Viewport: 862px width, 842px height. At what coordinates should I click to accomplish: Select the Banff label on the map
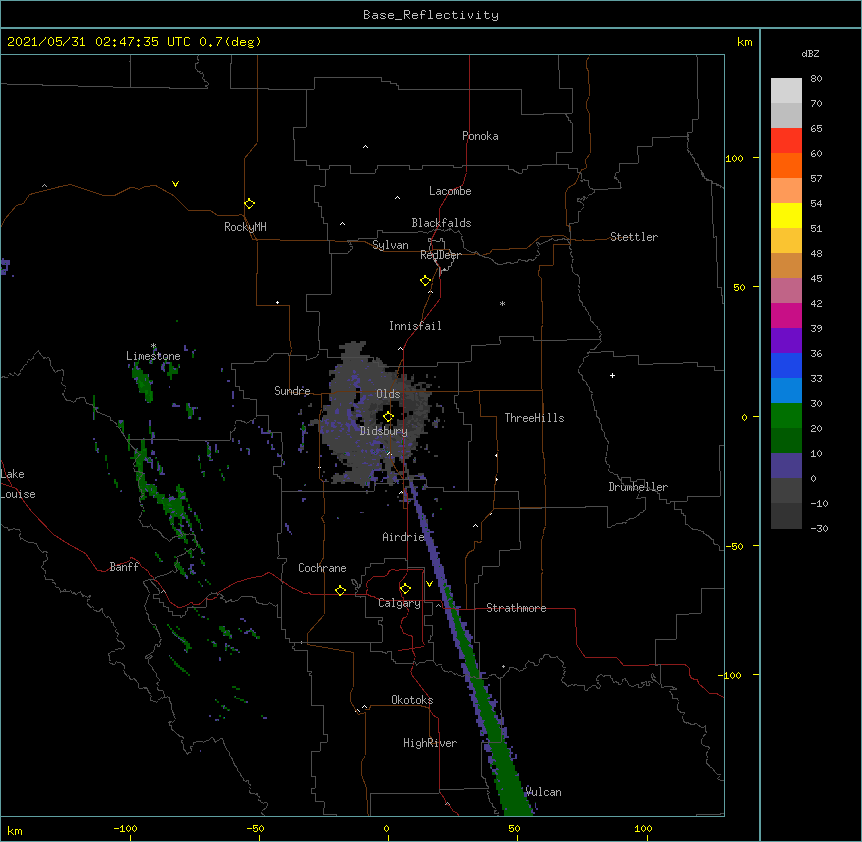coord(124,567)
